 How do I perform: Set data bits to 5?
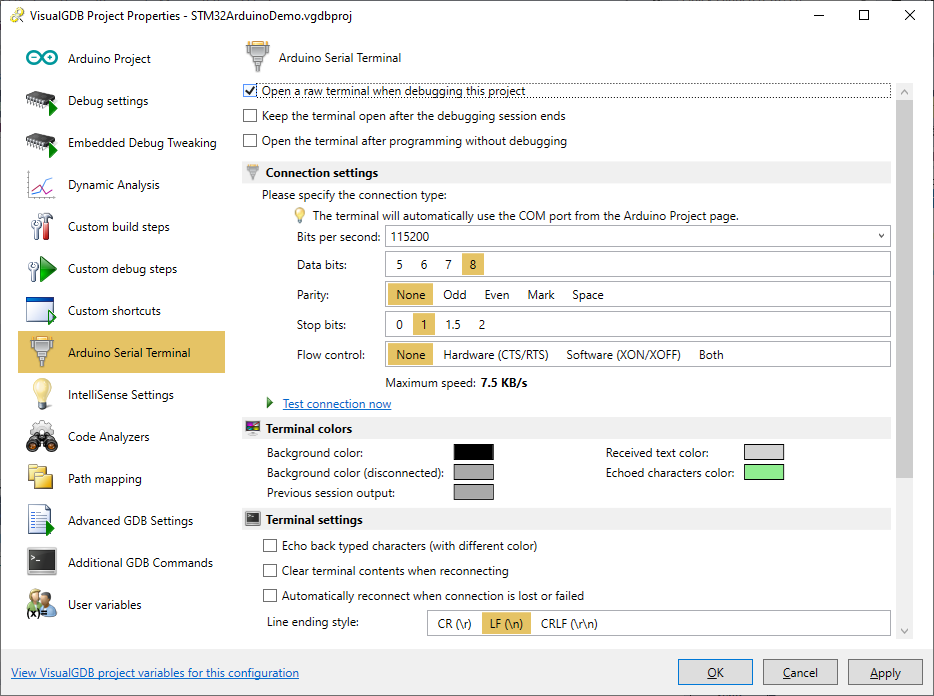click(x=399, y=265)
